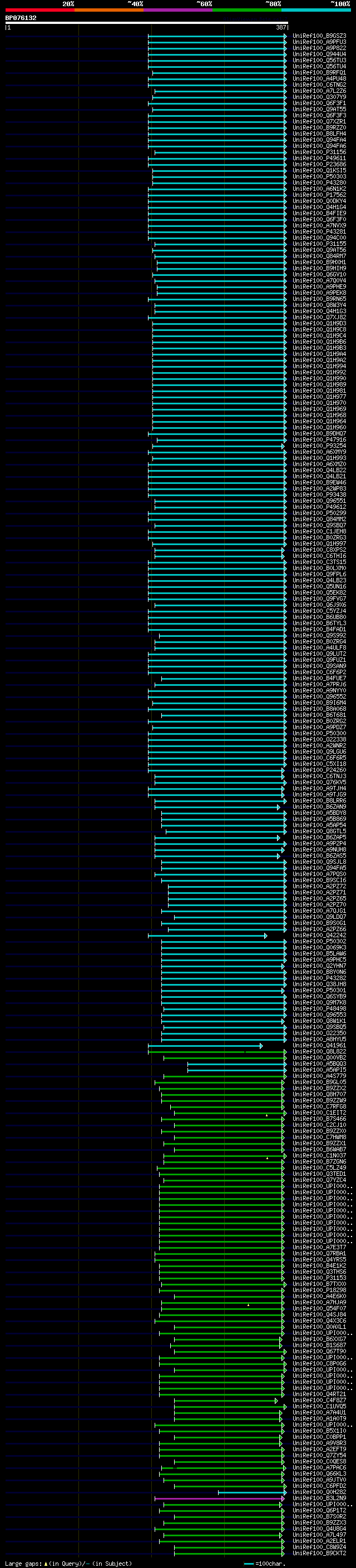This screenshot has width=356, height=1568.
Task: Select the UniRef100_P49611 label
Action: pyautogui.click(x=319, y=159)
